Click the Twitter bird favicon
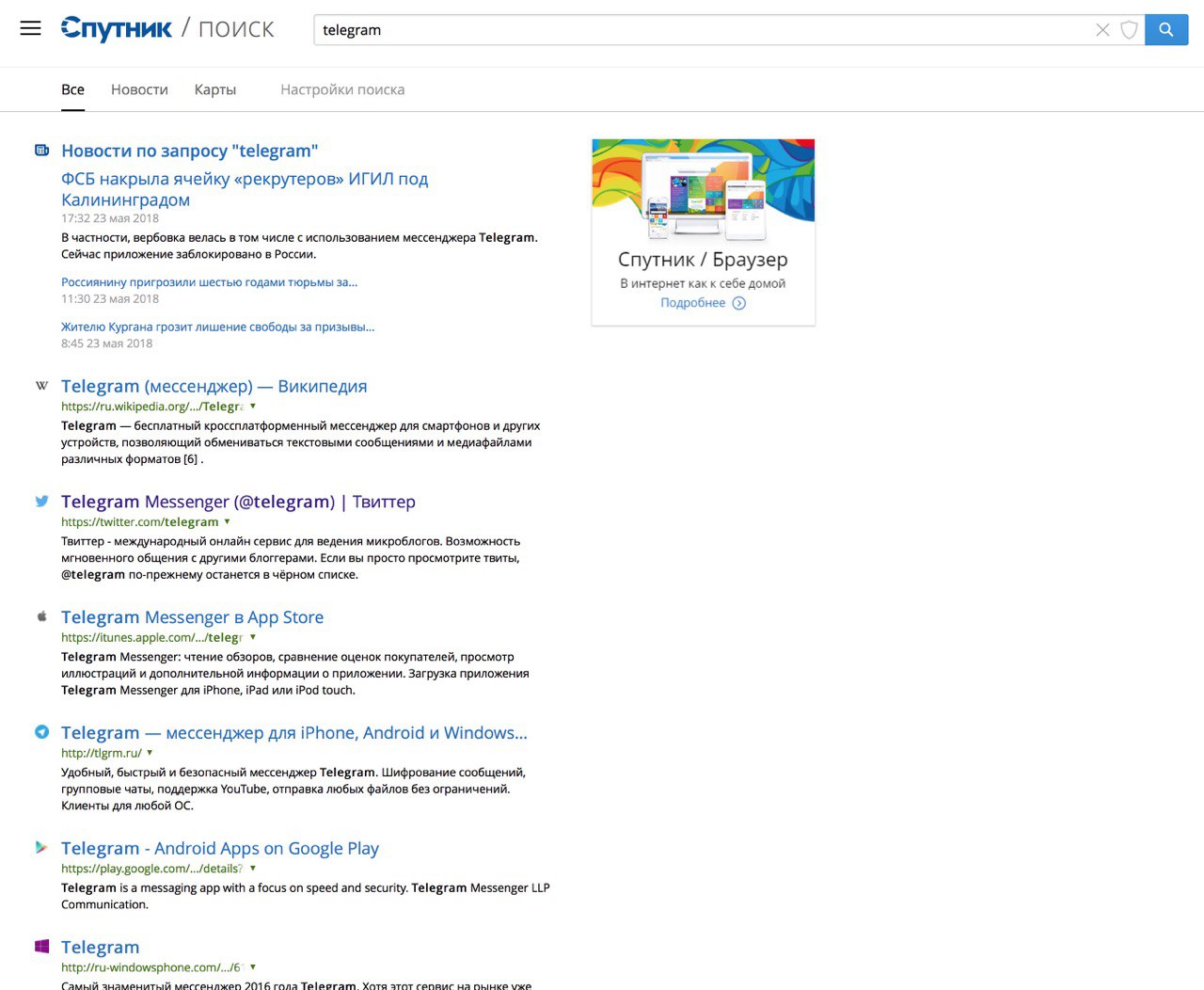The image size is (1204, 990). point(41,502)
